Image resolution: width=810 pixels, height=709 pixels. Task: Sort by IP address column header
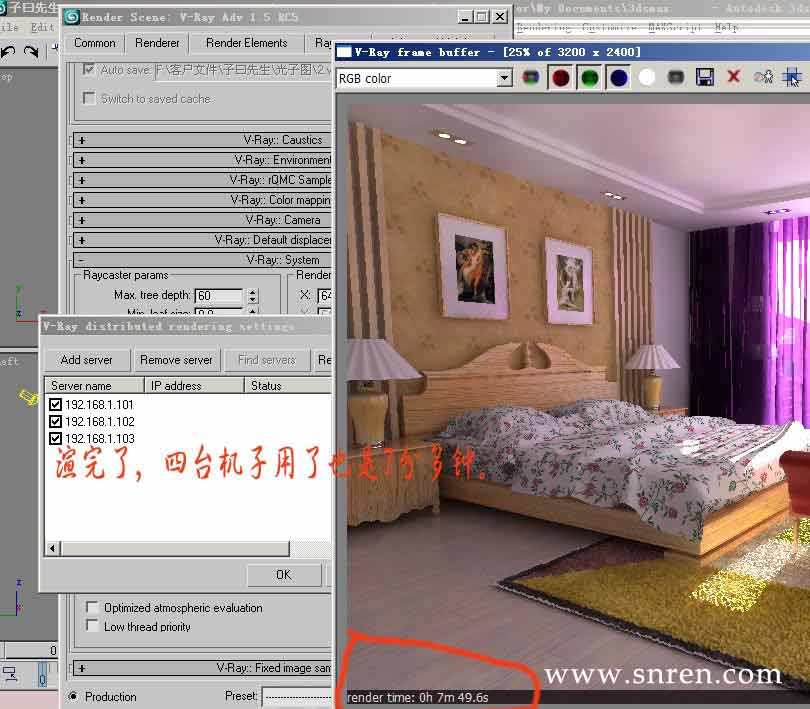pos(194,386)
